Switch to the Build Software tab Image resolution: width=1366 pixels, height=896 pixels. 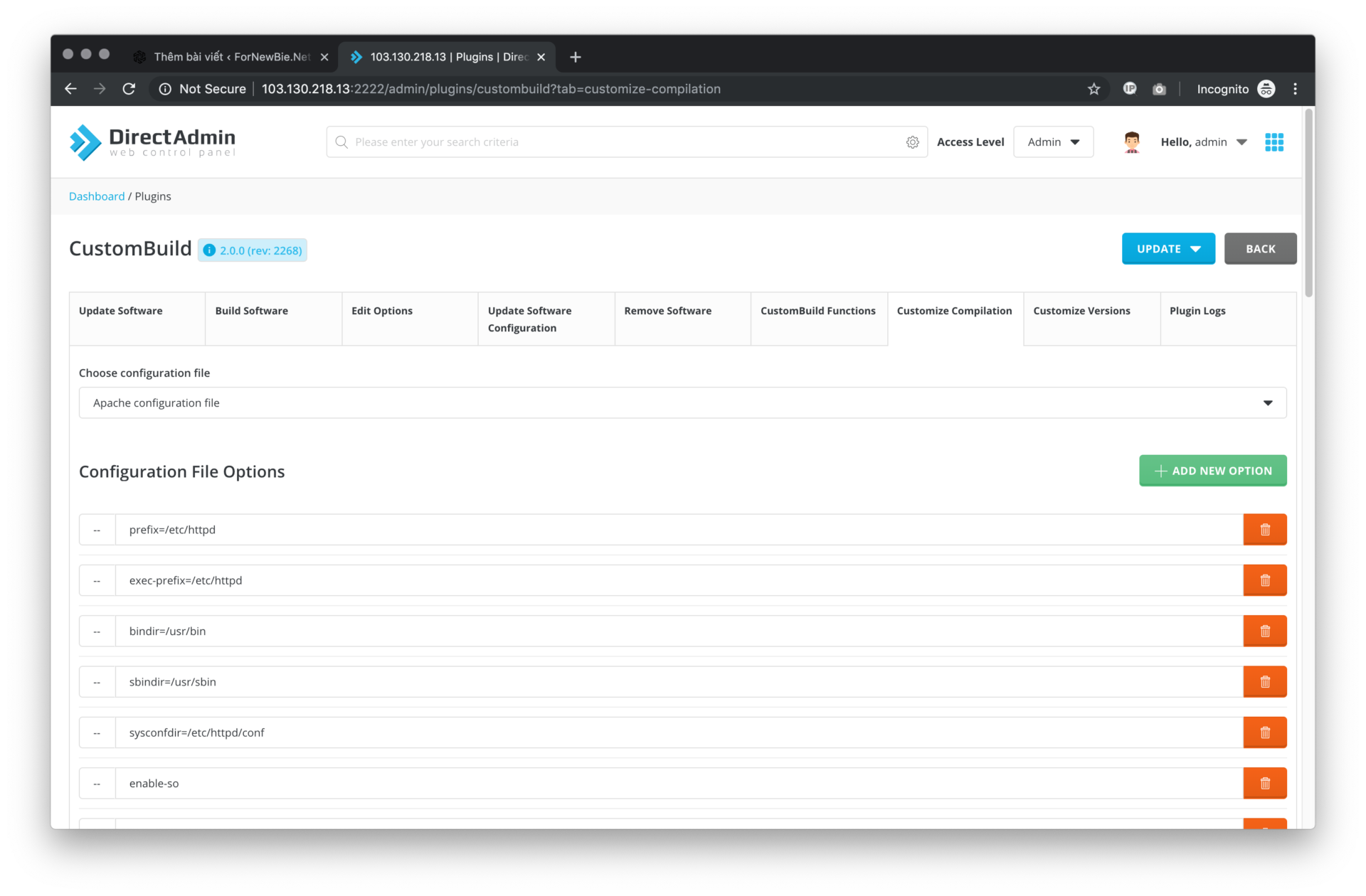[x=273, y=319]
